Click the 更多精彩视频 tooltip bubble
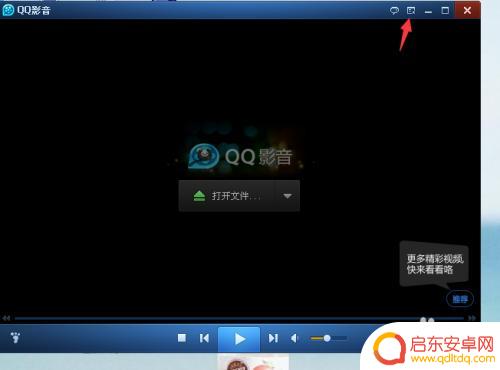 (434, 264)
